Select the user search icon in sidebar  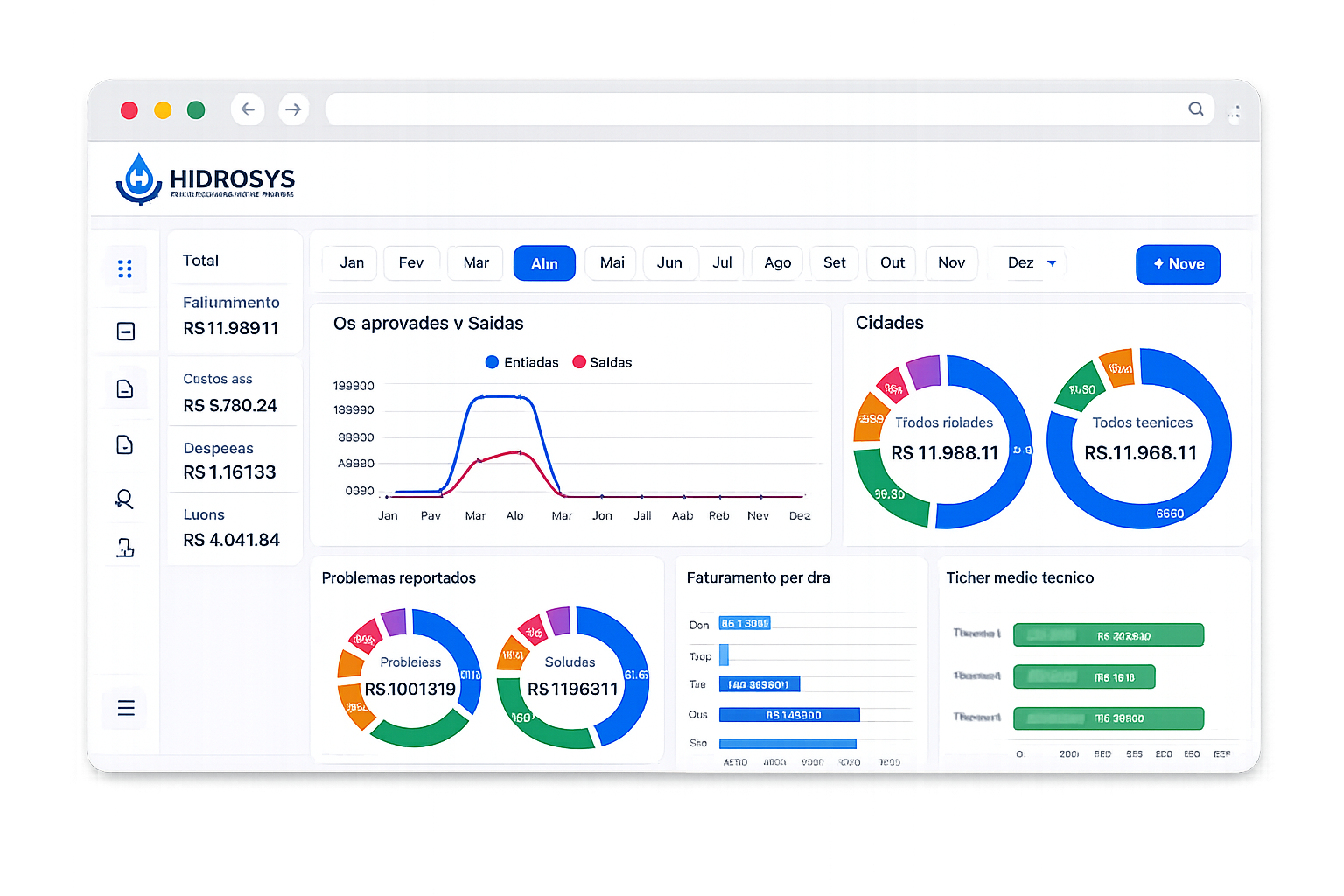pos(124,500)
